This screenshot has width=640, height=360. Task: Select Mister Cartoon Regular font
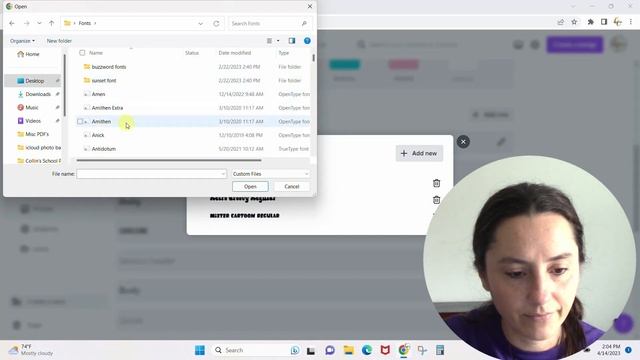click(244, 216)
